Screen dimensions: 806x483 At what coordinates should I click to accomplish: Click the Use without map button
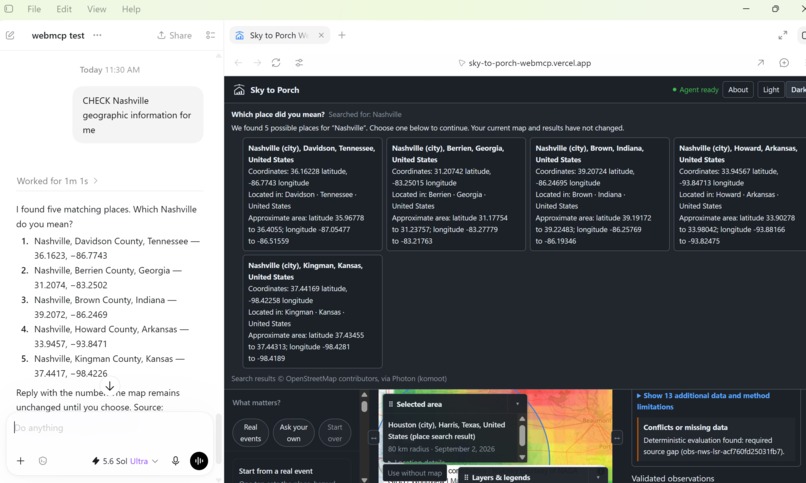coord(415,473)
